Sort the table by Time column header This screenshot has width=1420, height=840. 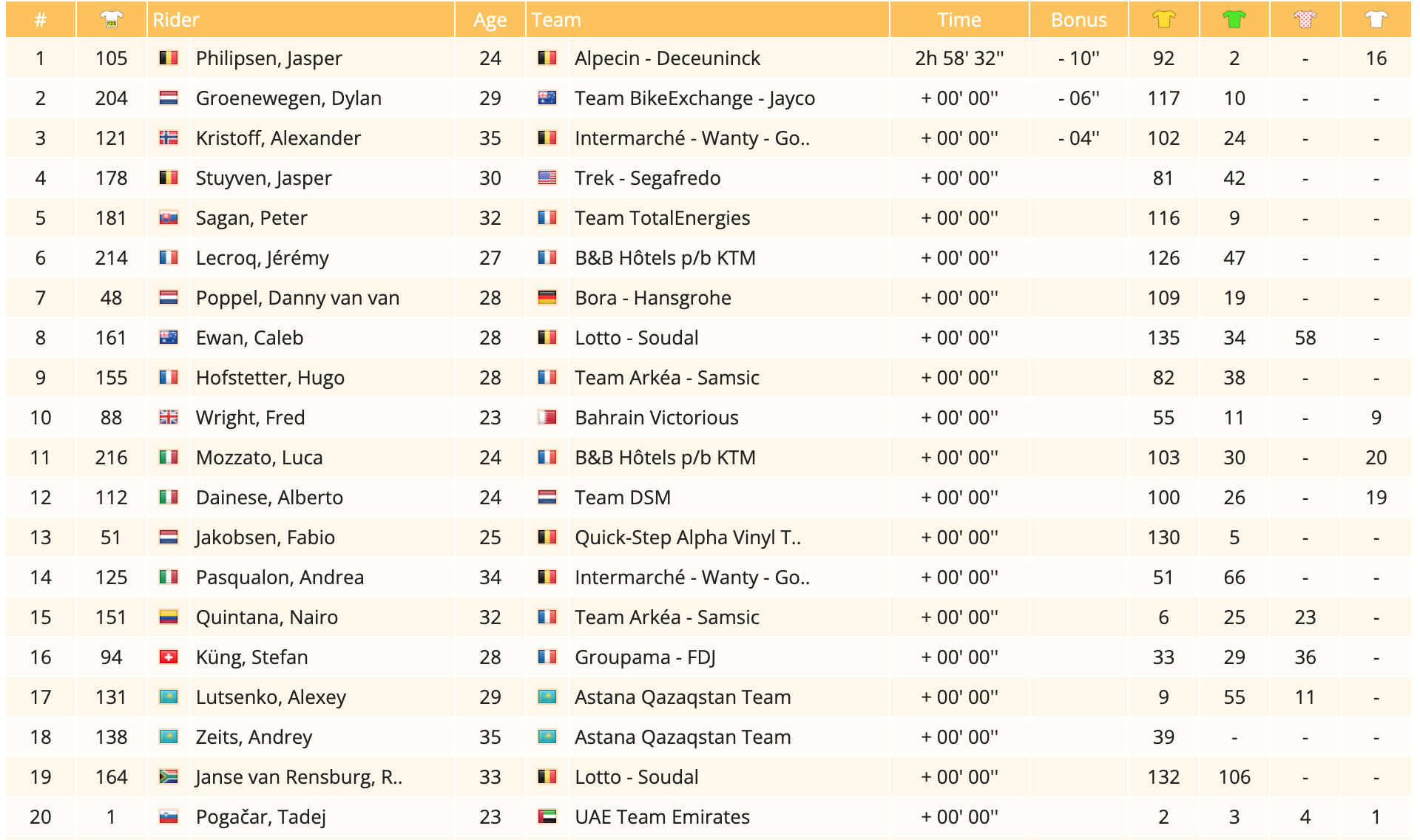[x=958, y=20]
